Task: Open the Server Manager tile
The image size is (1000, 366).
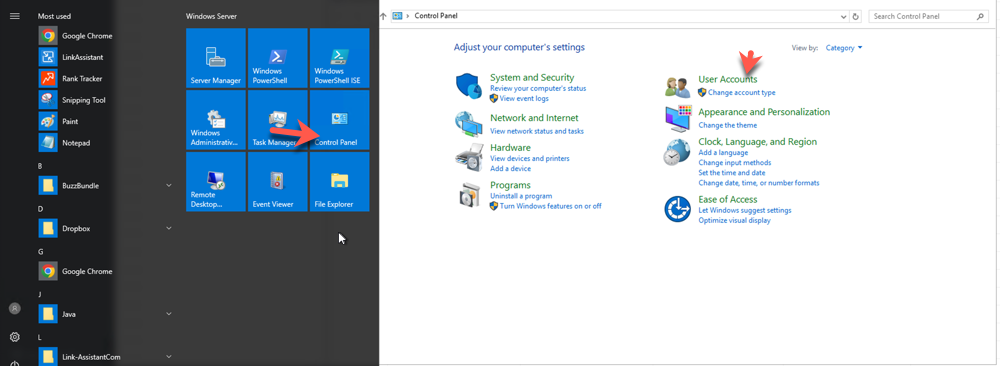Action: pos(216,58)
